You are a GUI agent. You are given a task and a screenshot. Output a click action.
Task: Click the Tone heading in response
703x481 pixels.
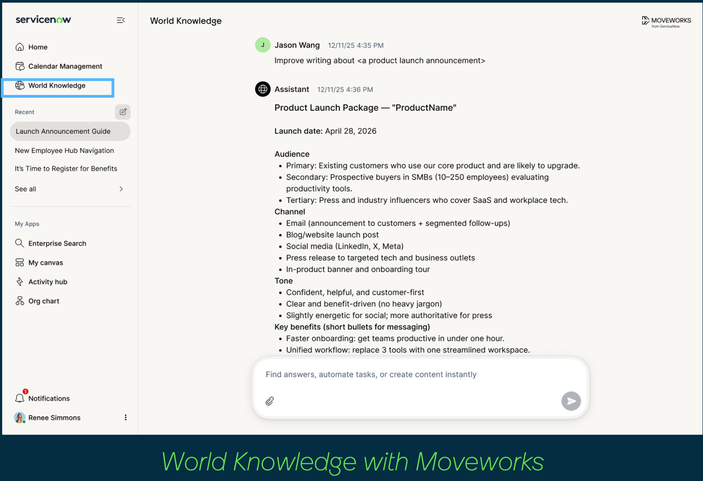pos(283,281)
